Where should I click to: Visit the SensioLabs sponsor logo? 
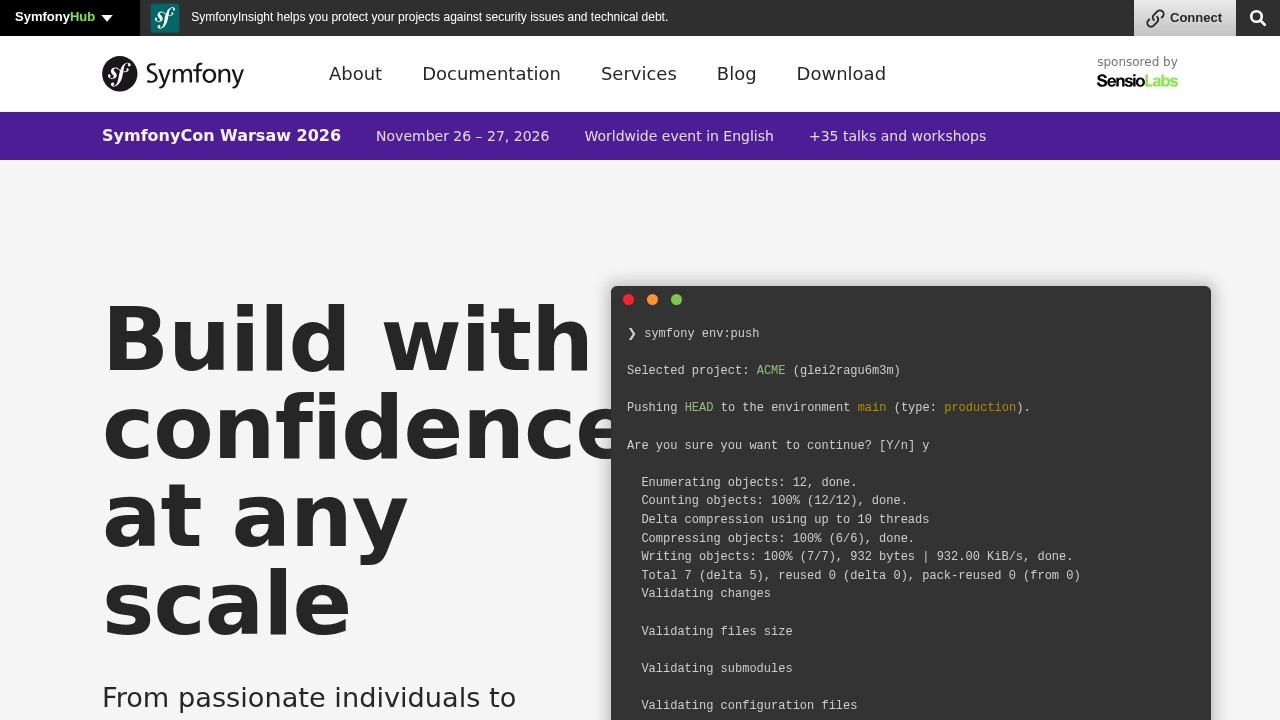[x=1137, y=81]
